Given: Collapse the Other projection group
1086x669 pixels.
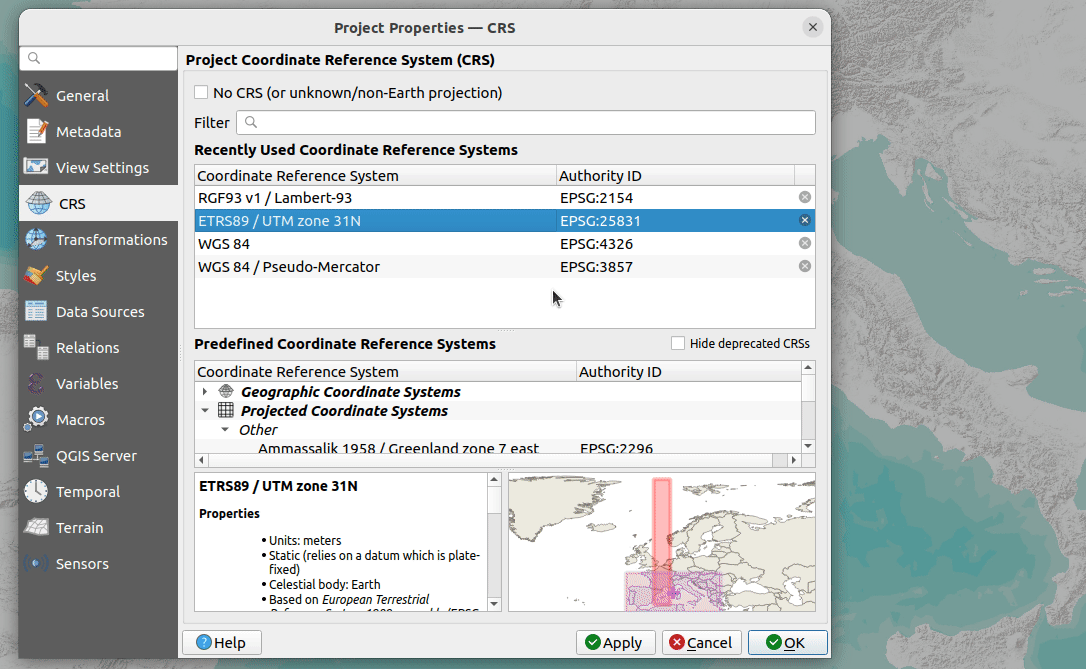Looking at the screenshot, I should click(x=224, y=429).
